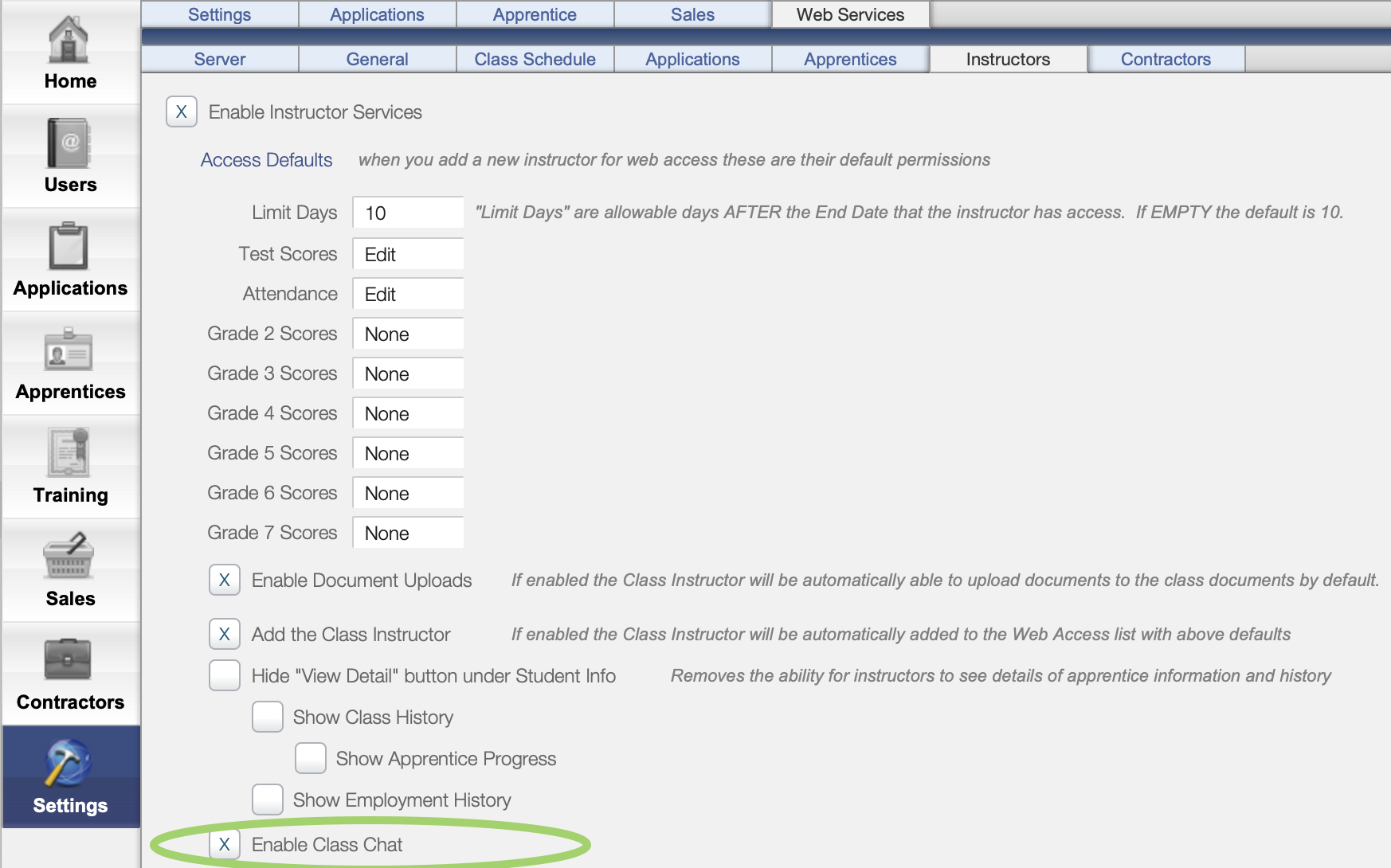Open Grade 3 Scores dropdown
The height and width of the screenshot is (868, 1391).
pyautogui.click(x=408, y=373)
